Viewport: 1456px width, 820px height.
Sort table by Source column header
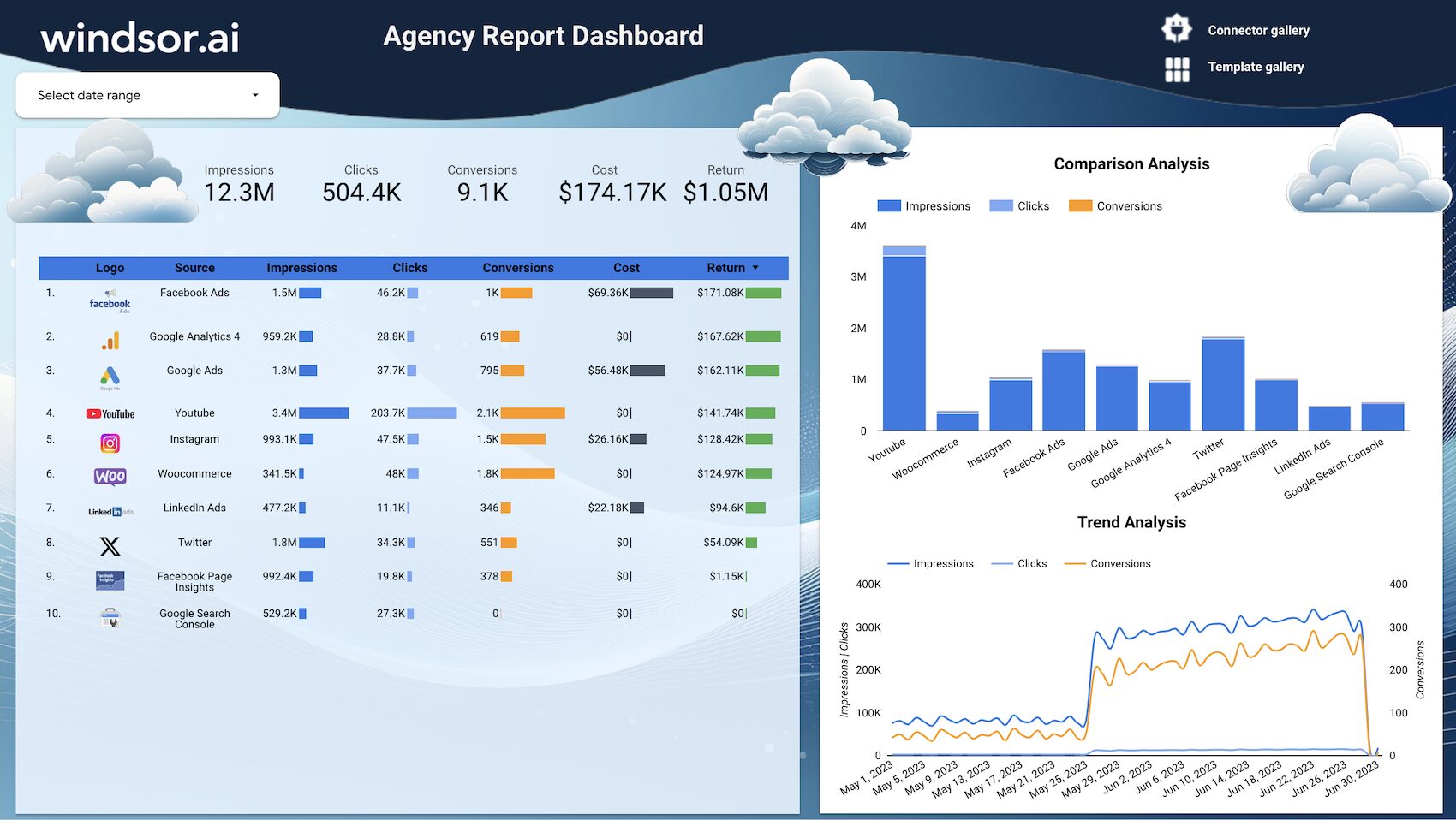tap(194, 268)
